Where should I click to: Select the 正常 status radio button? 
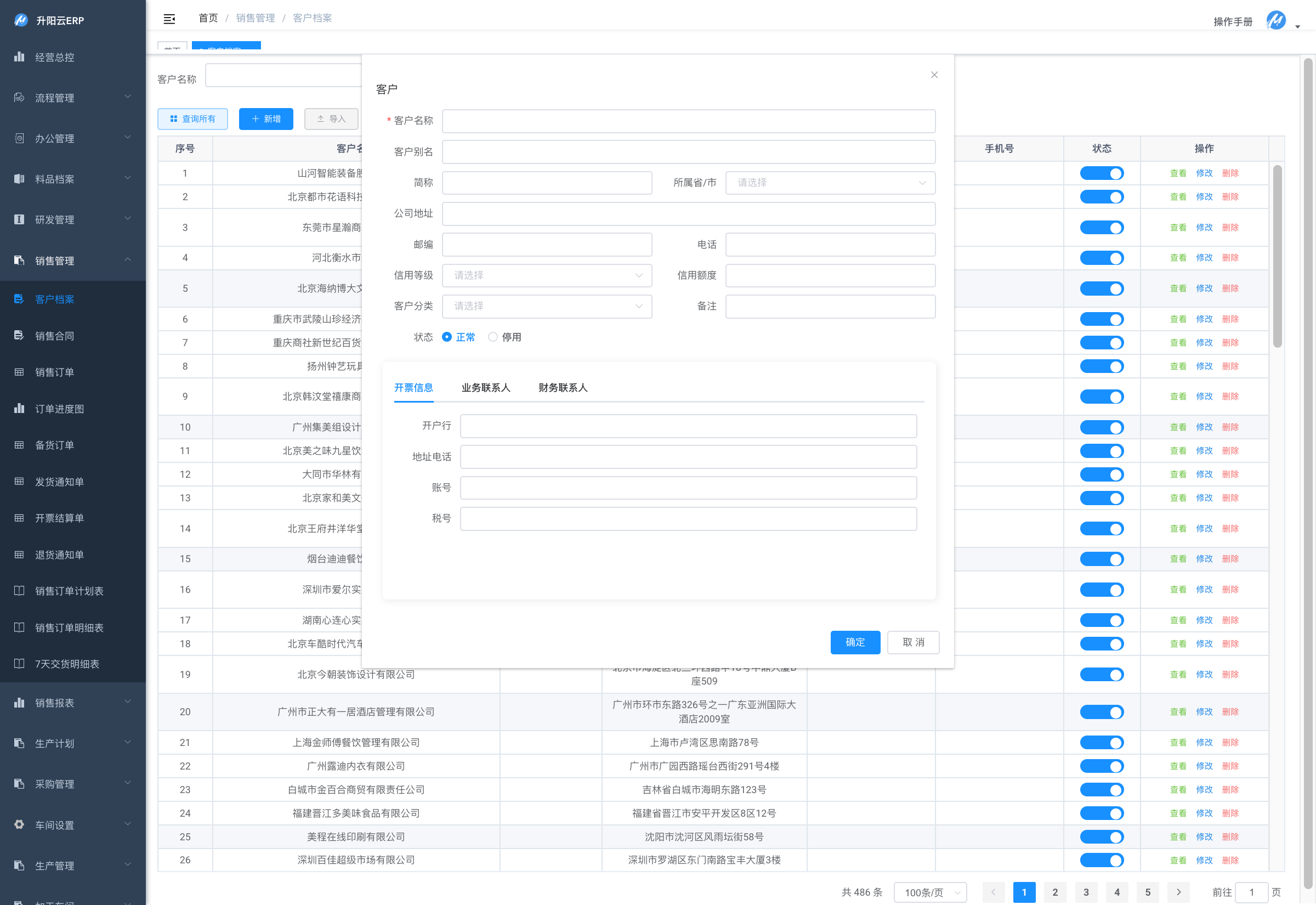(x=447, y=337)
